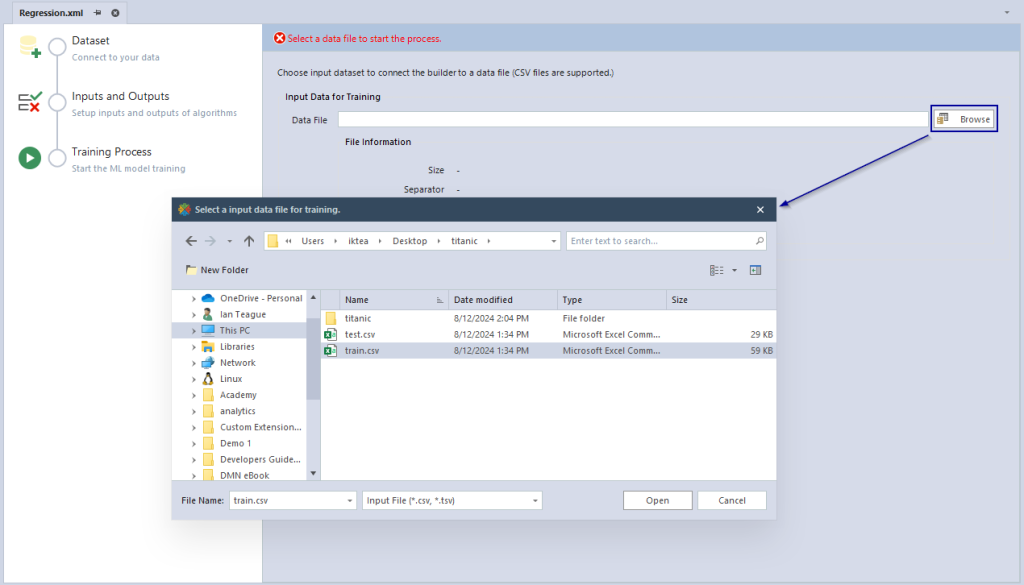1024x585 pixels.
Task: Toggle the preview pane icon
Action: [x=755, y=270]
